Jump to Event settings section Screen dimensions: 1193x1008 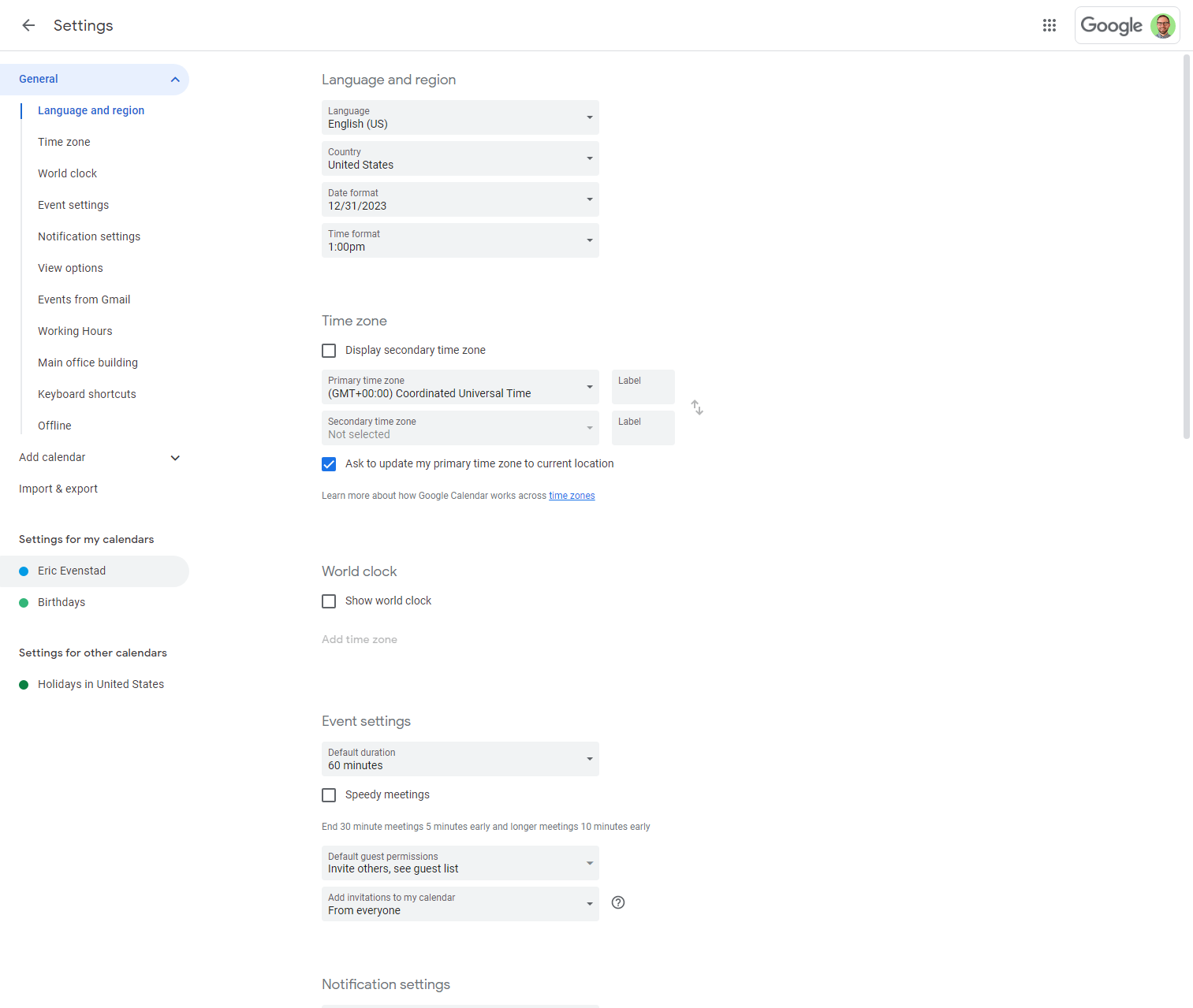pos(73,205)
